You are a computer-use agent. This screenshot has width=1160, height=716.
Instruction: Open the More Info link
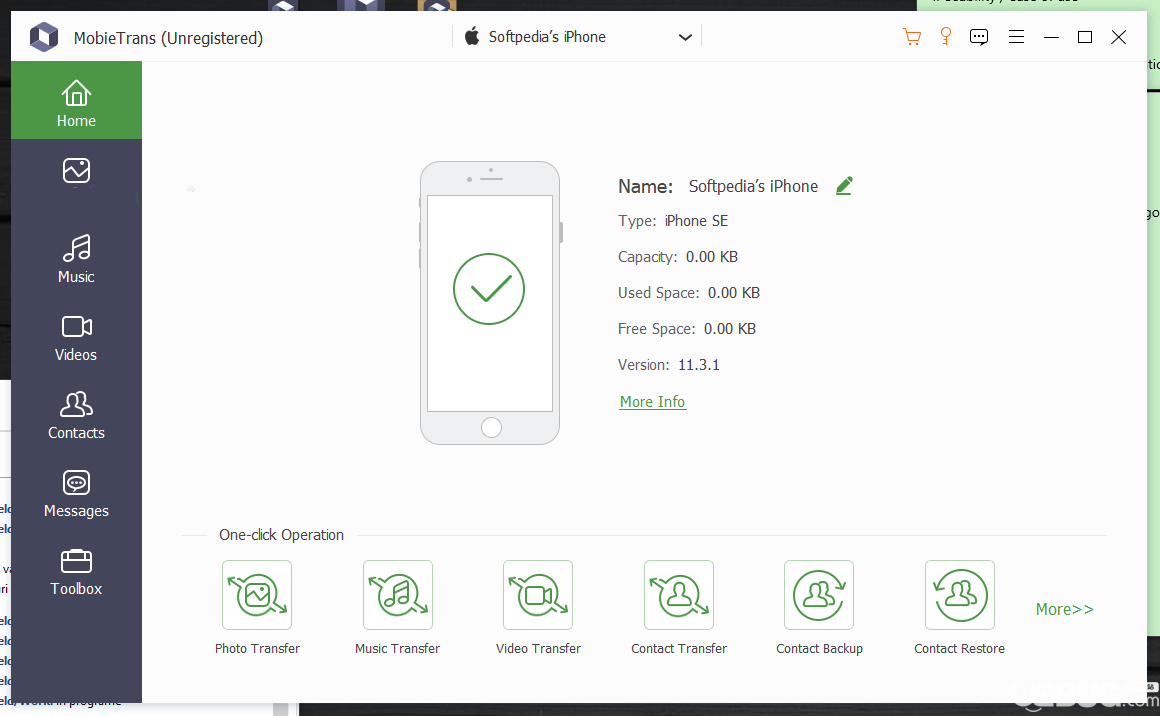[652, 402]
